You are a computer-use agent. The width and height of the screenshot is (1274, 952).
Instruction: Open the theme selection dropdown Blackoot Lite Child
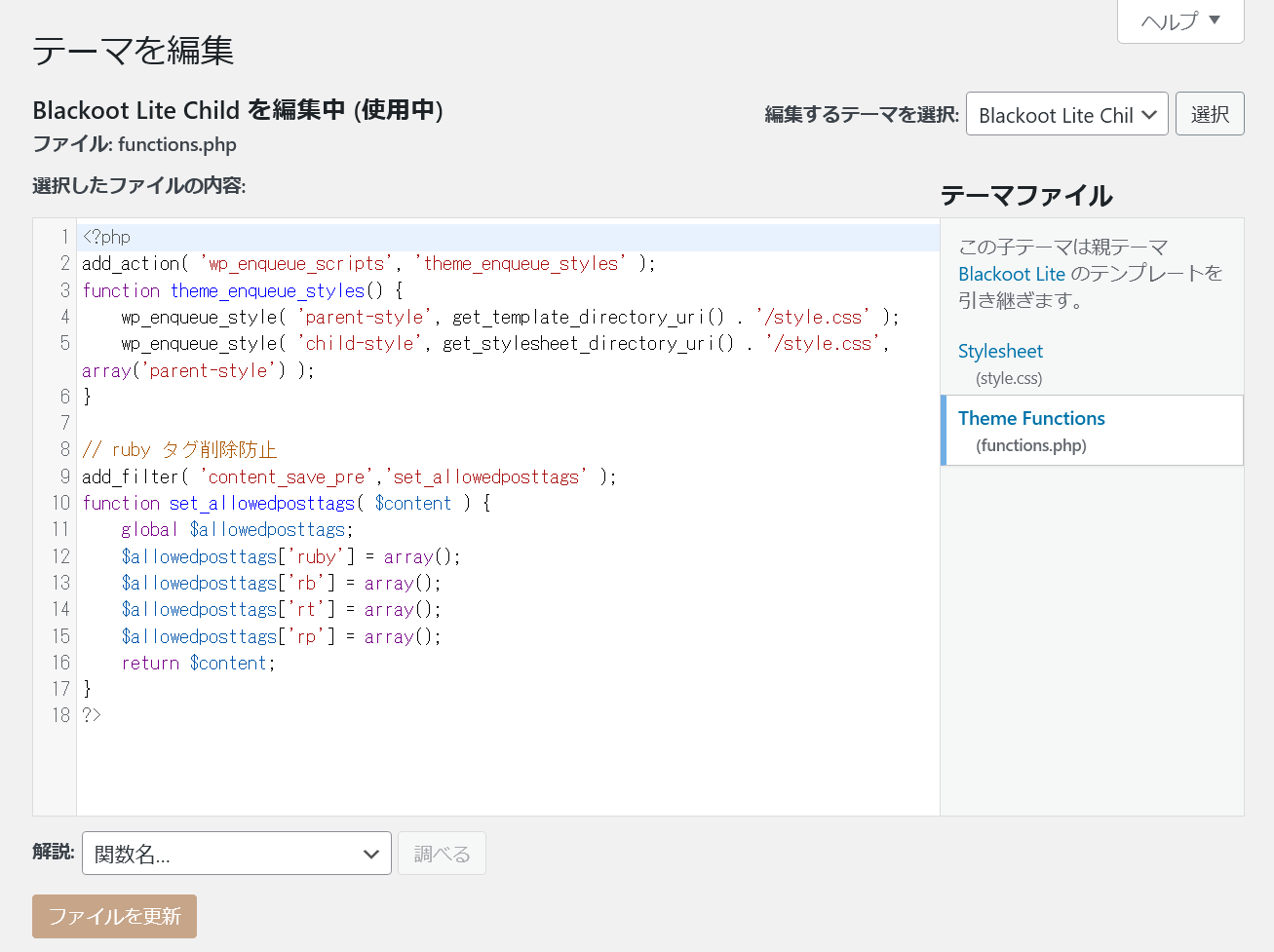[x=1066, y=114]
